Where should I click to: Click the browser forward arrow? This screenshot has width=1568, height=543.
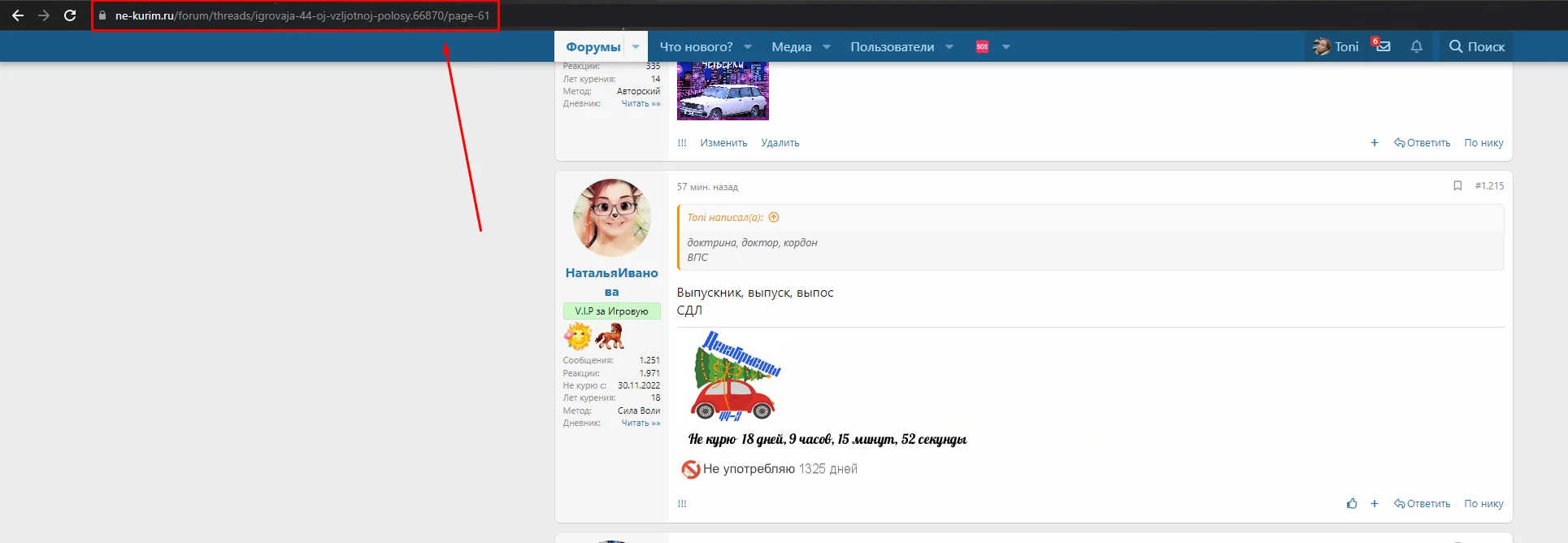[x=44, y=15]
